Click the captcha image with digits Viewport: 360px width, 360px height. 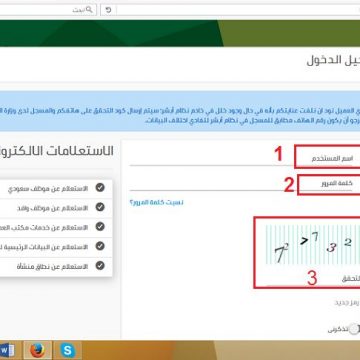coord(313,245)
